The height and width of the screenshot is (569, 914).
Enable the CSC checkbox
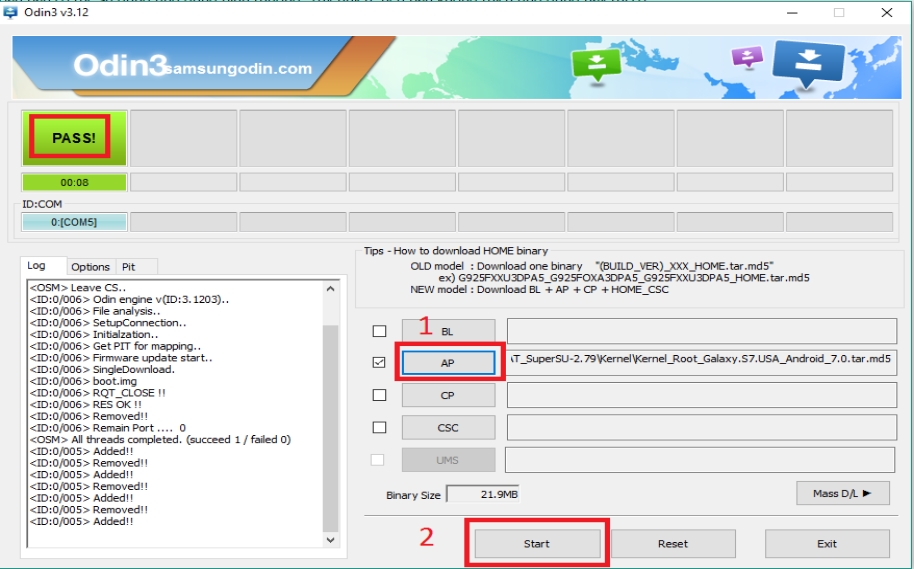[379, 427]
